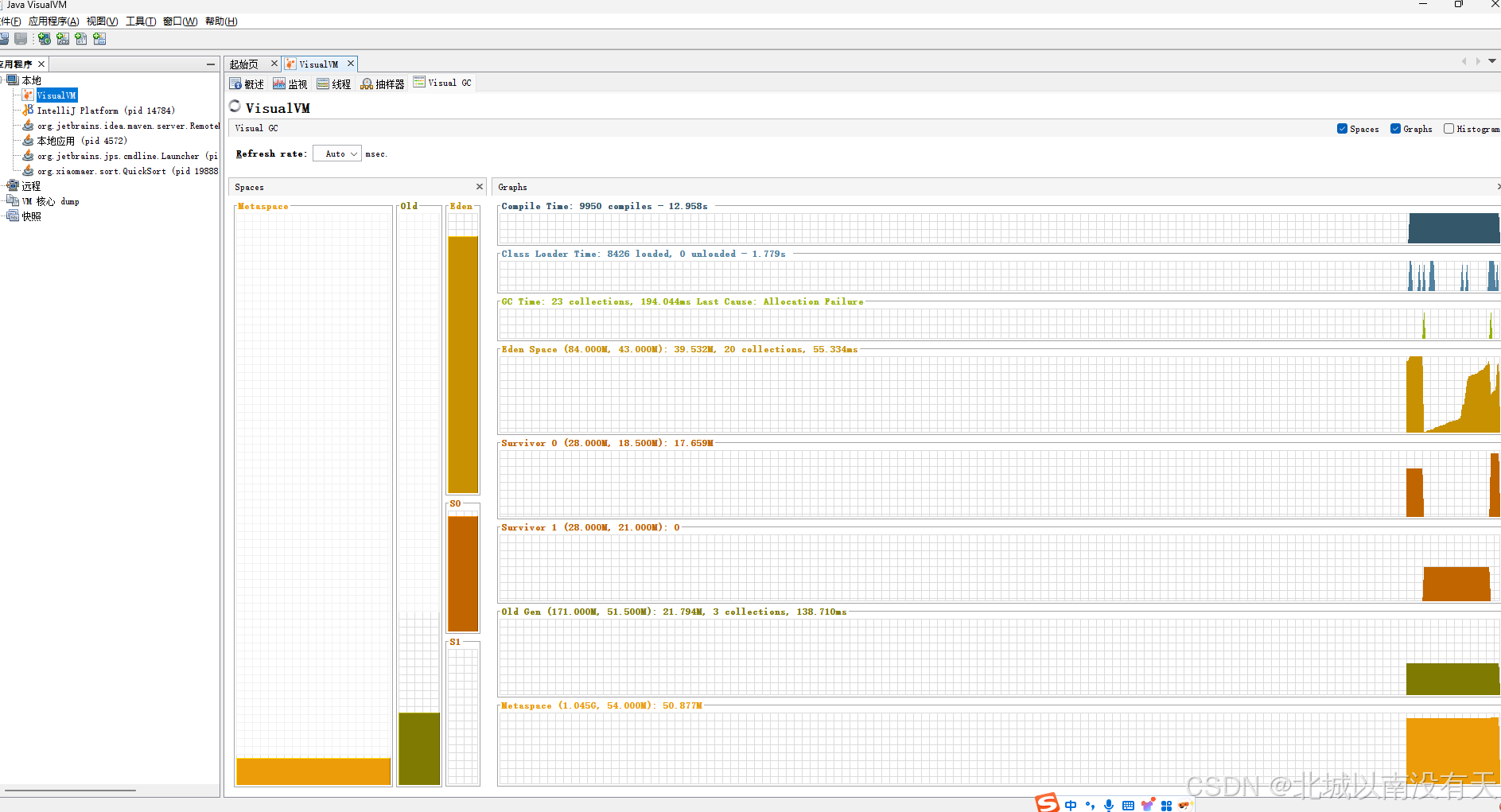Open the Sogou soft keyboard icon
This screenshot has width=1501, height=812.
1128,806
